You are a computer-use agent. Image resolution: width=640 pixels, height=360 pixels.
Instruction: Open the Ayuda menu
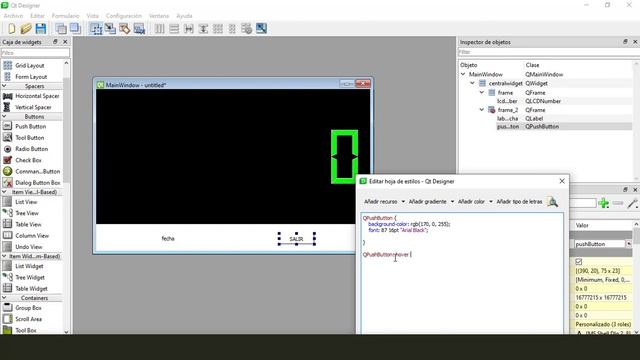pyautogui.click(x=184, y=16)
